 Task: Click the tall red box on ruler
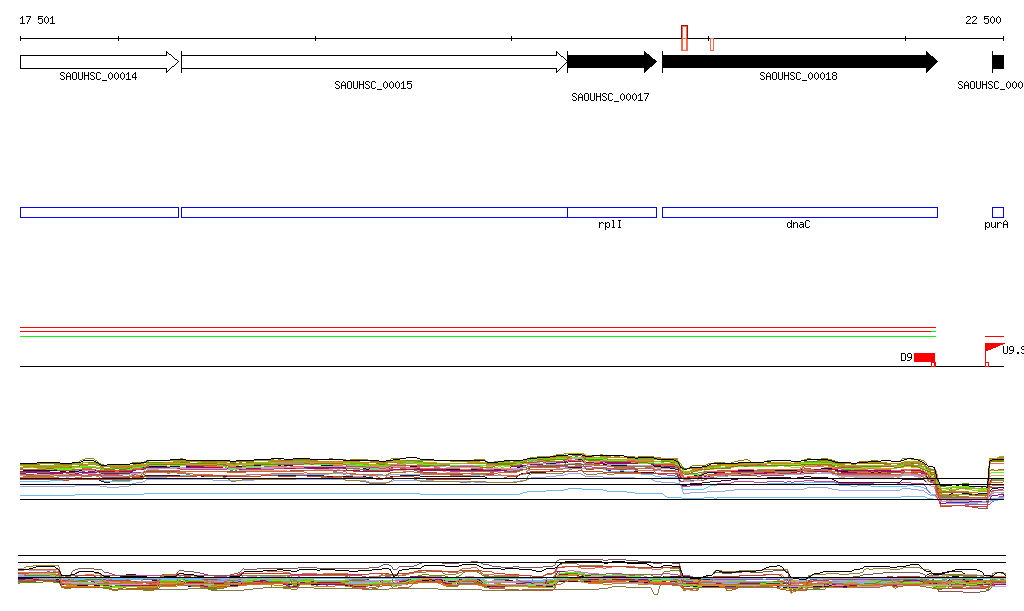point(684,38)
